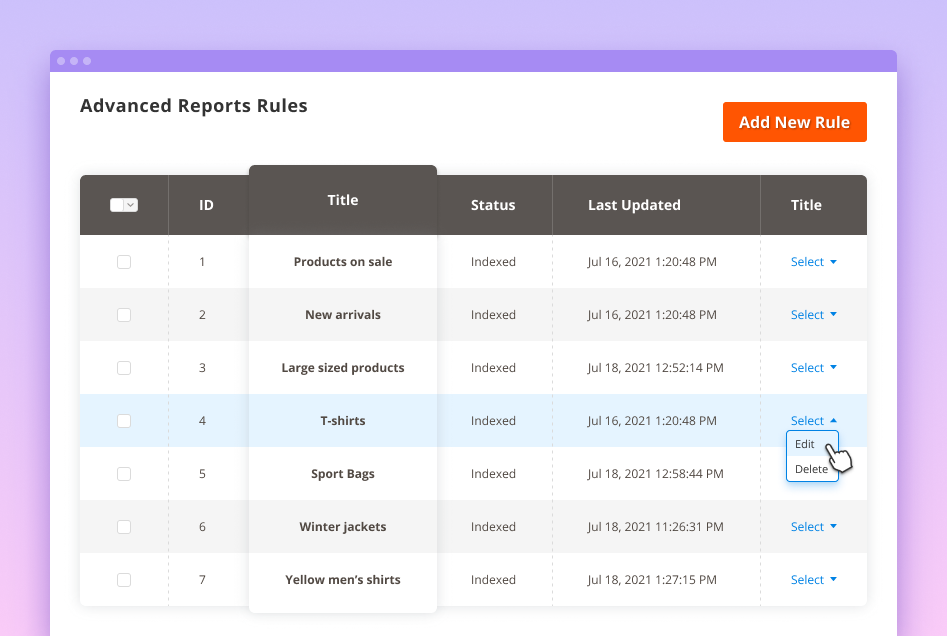Open the Select dropdown for "Sport Bags"
The height and width of the screenshot is (636, 947).
[813, 473]
